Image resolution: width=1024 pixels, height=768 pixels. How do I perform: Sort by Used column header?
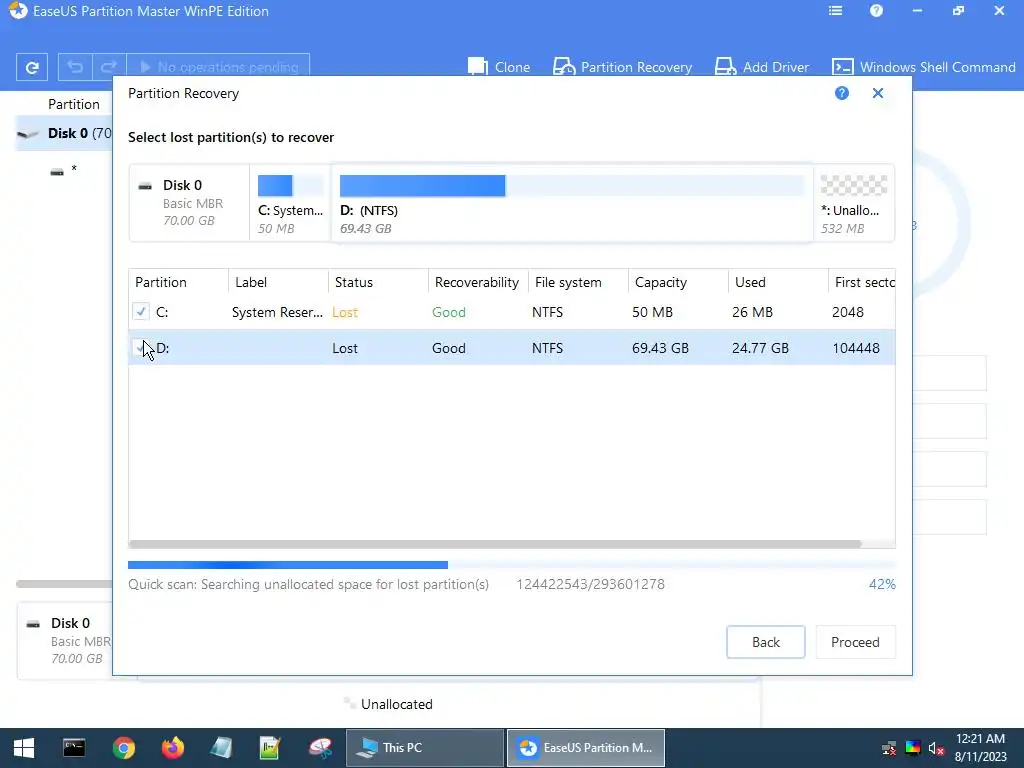click(778, 282)
